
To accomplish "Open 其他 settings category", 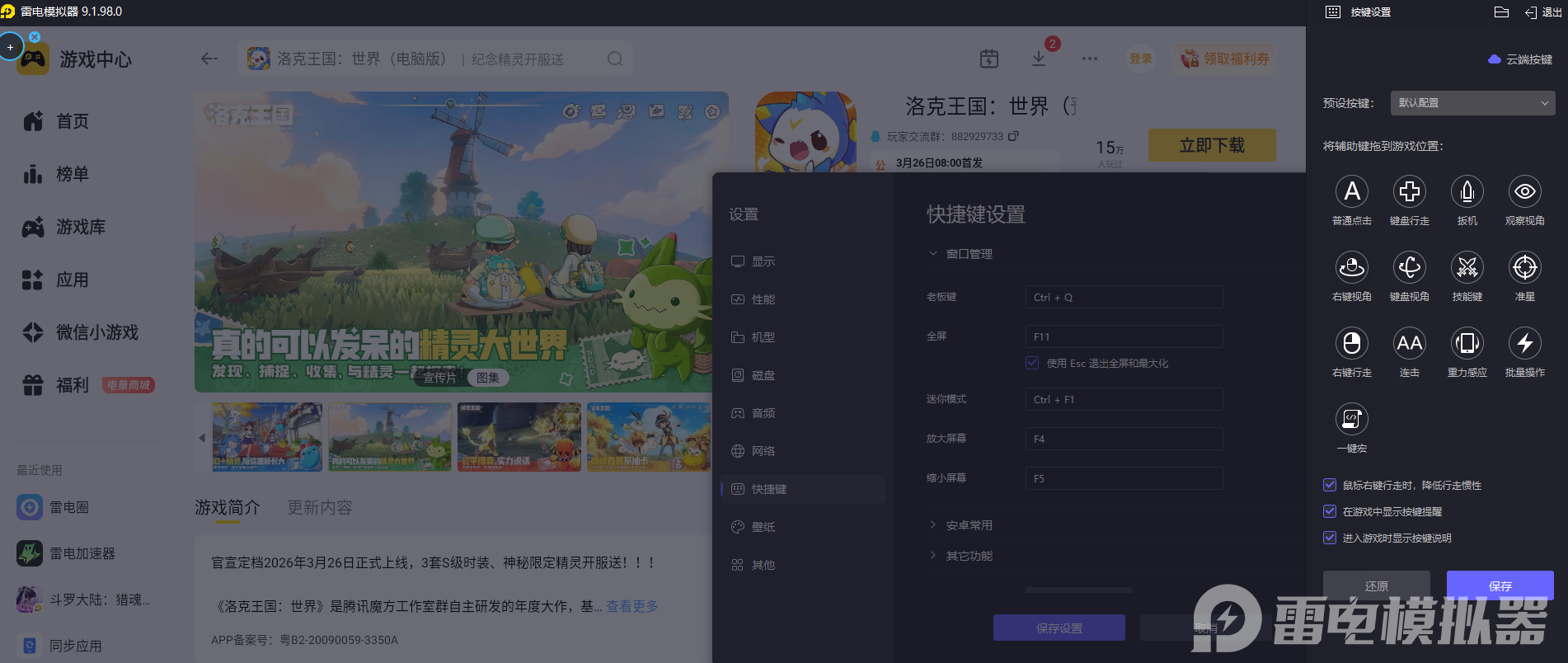I will (x=803, y=565).
